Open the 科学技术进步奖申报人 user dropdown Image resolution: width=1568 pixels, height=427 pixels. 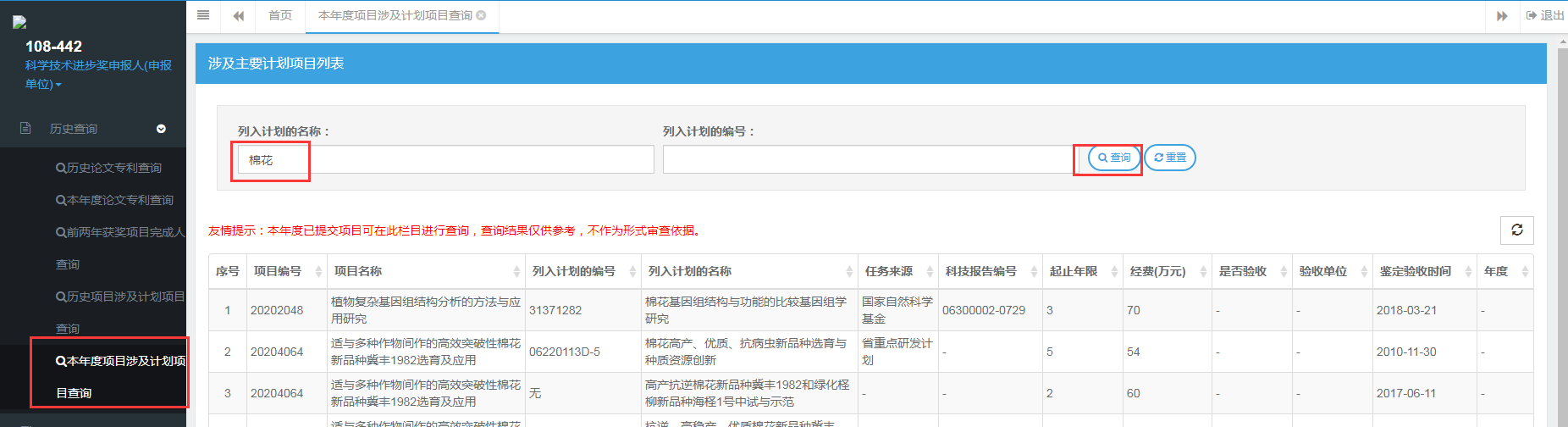(x=98, y=75)
